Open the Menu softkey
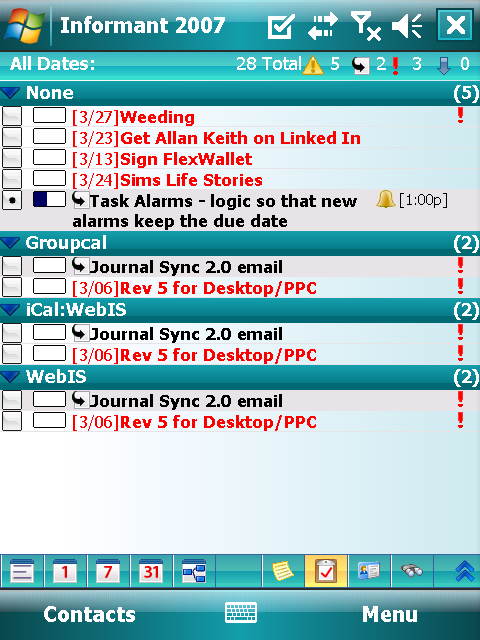This screenshot has height=640, width=480. [x=389, y=614]
